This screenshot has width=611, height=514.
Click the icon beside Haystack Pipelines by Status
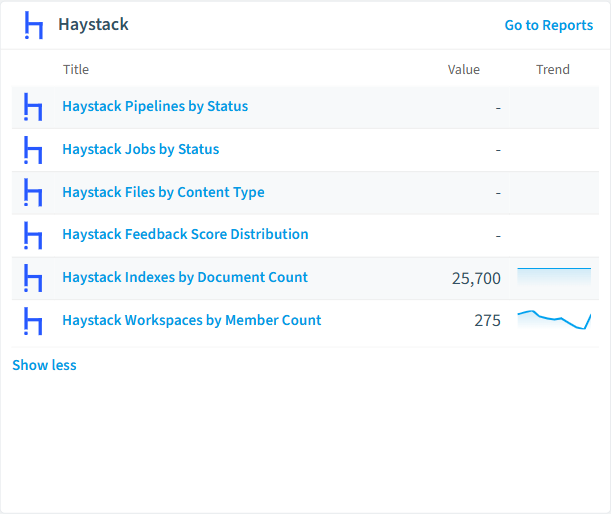[x=33, y=107]
